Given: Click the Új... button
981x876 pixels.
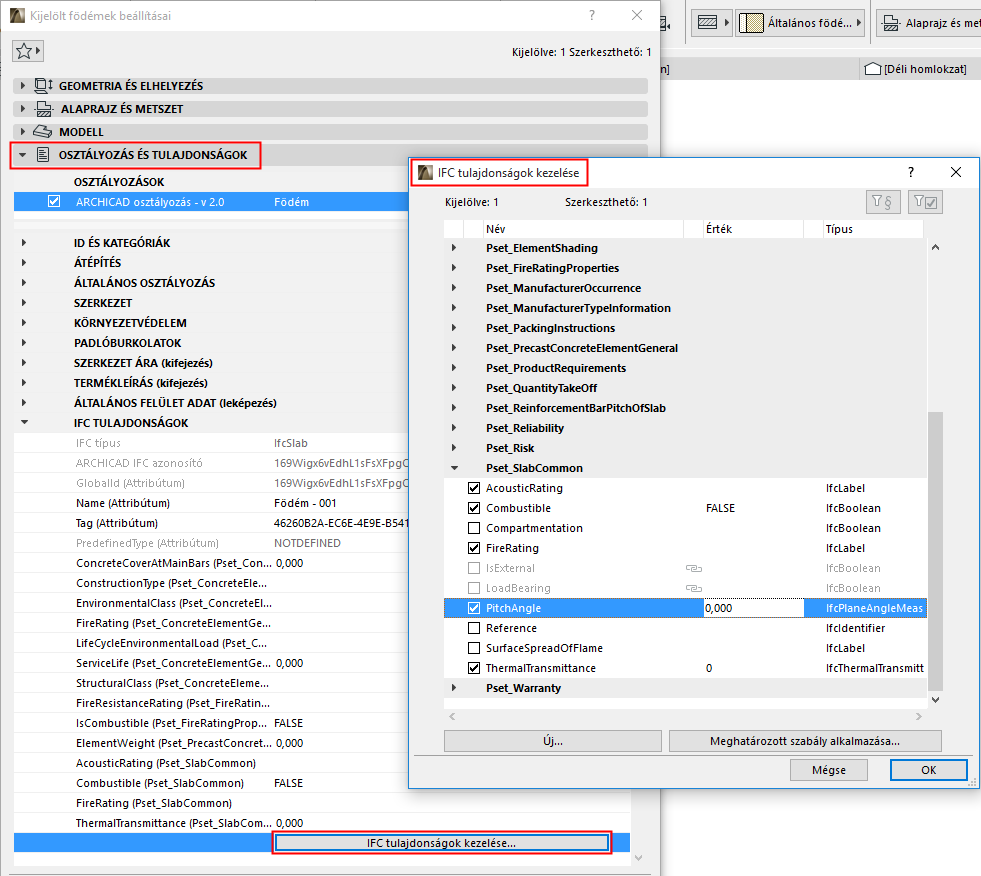Looking at the screenshot, I should 552,741.
